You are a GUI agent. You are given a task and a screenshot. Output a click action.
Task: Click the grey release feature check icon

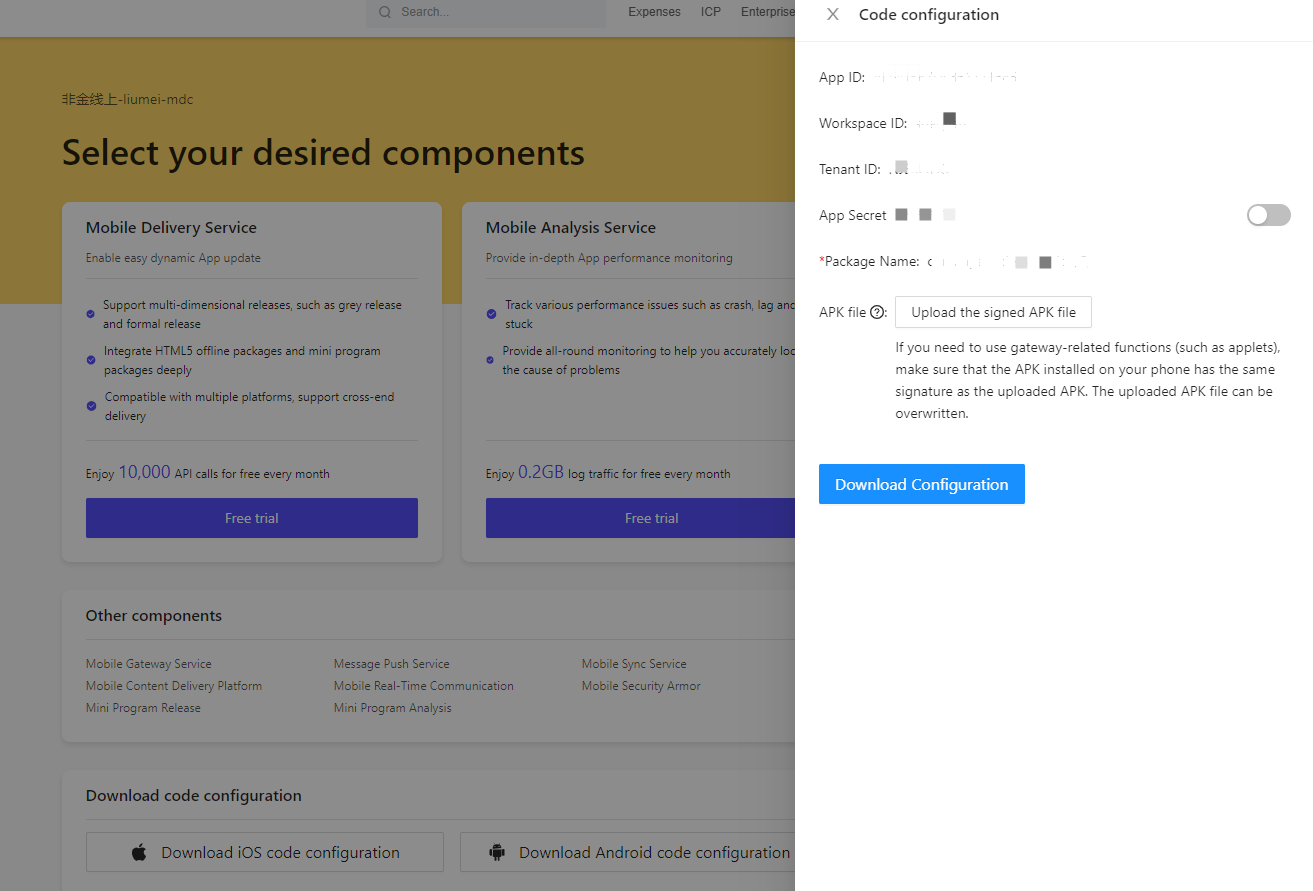coord(91,314)
